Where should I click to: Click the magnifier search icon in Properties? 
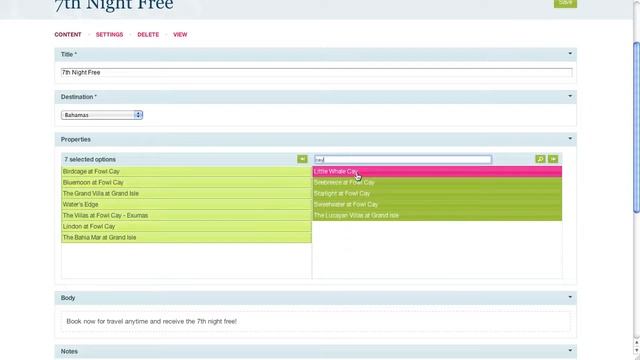[540, 159]
